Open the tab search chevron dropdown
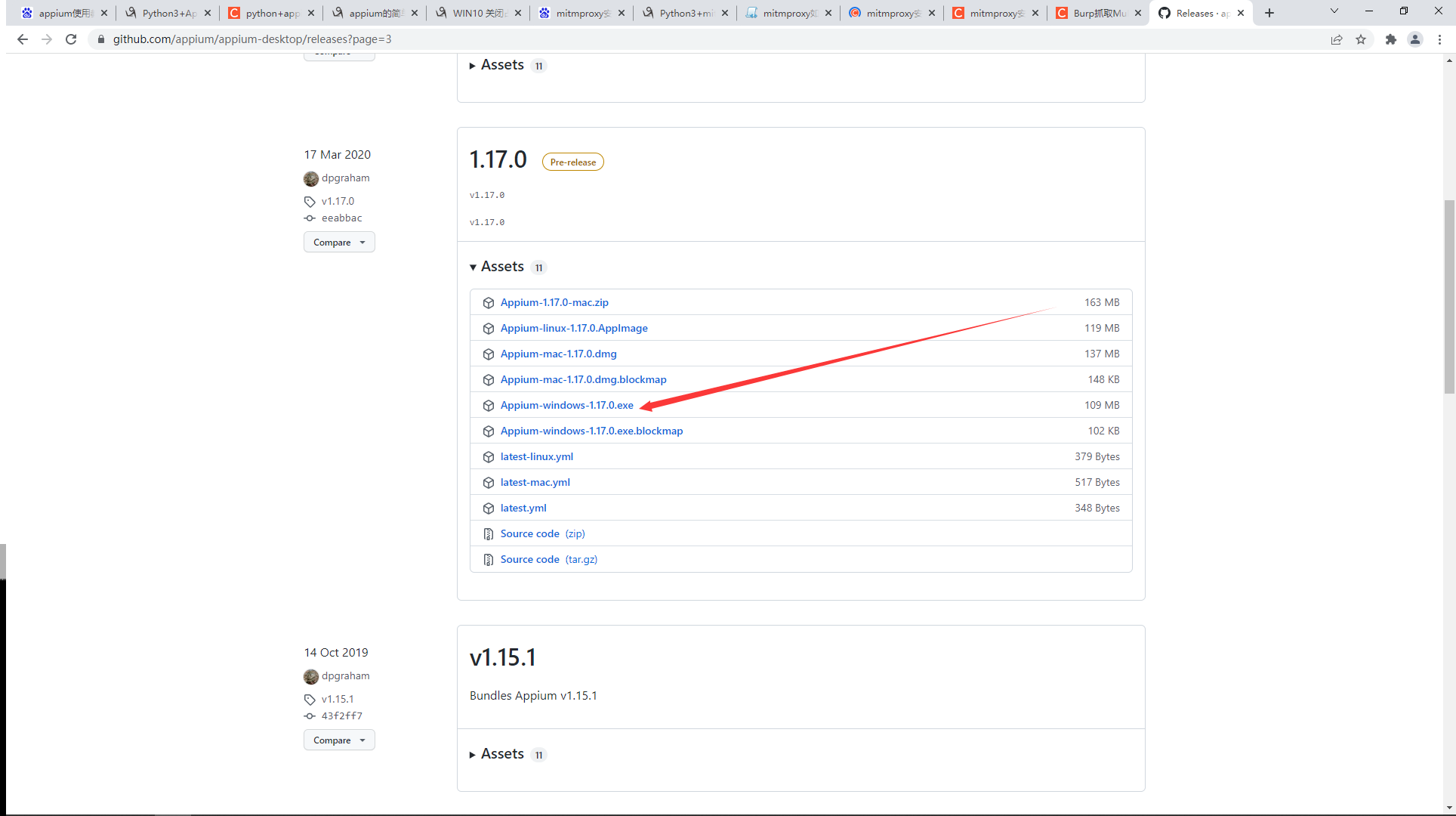Screen dimensions: 1456x816 (1334, 11)
